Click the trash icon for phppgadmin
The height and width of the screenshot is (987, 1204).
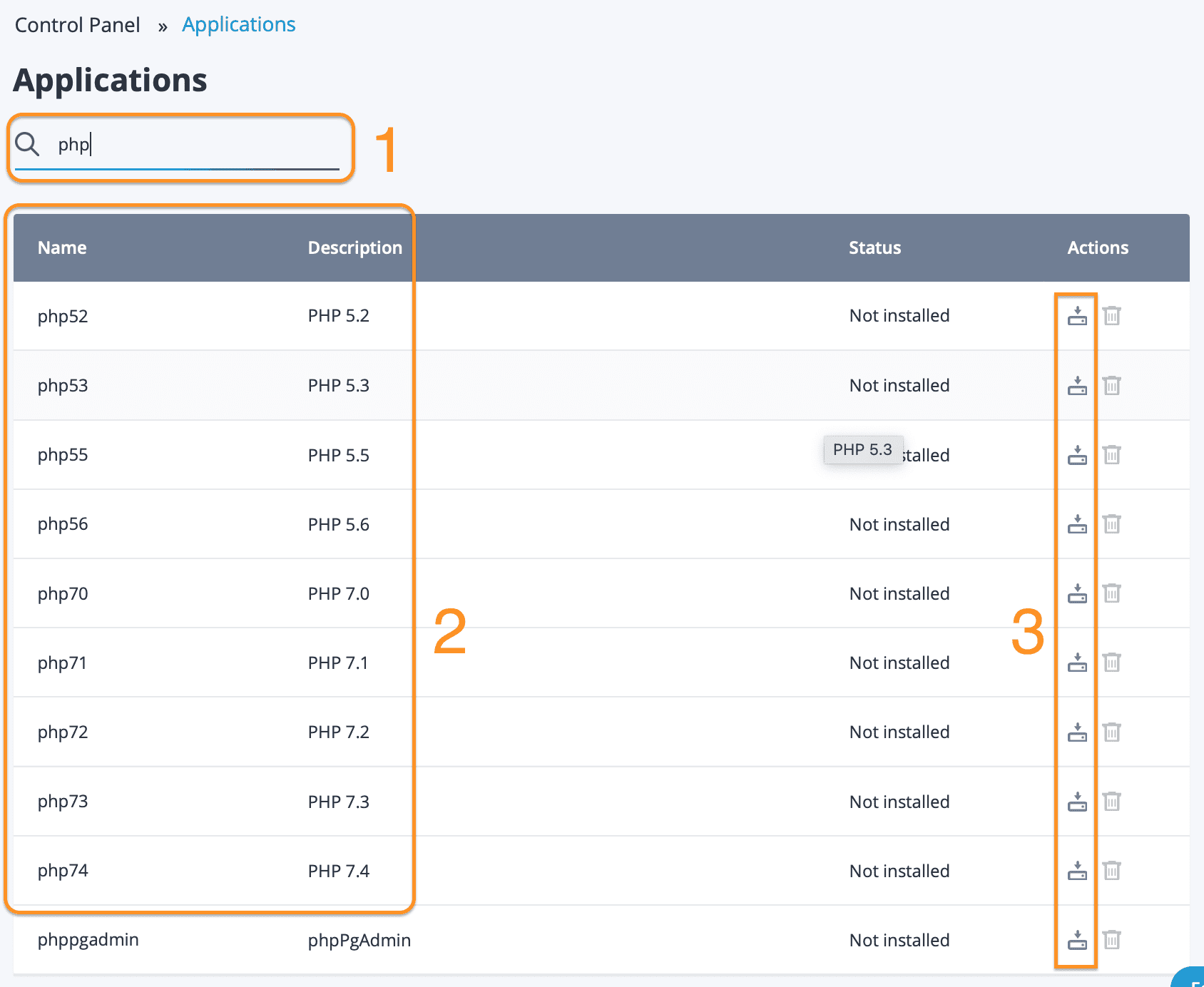[x=1111, y=940]
